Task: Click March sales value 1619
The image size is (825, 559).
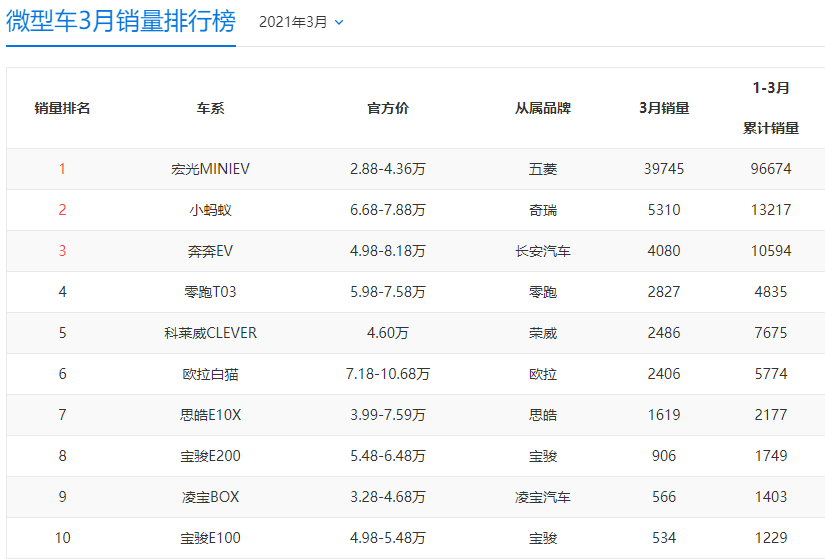Action: [x=664, y=415]
